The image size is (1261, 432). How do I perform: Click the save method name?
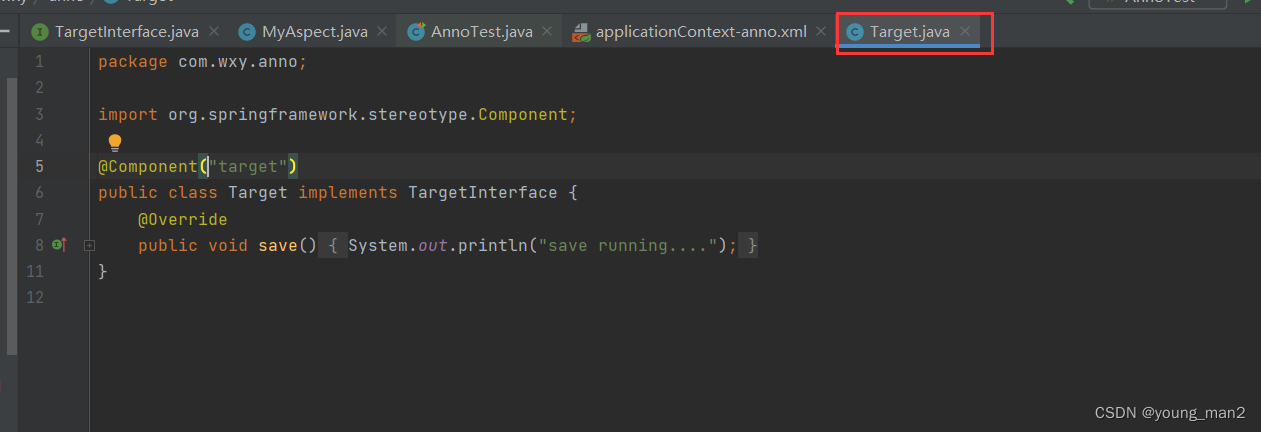click(x=278, y=245)
